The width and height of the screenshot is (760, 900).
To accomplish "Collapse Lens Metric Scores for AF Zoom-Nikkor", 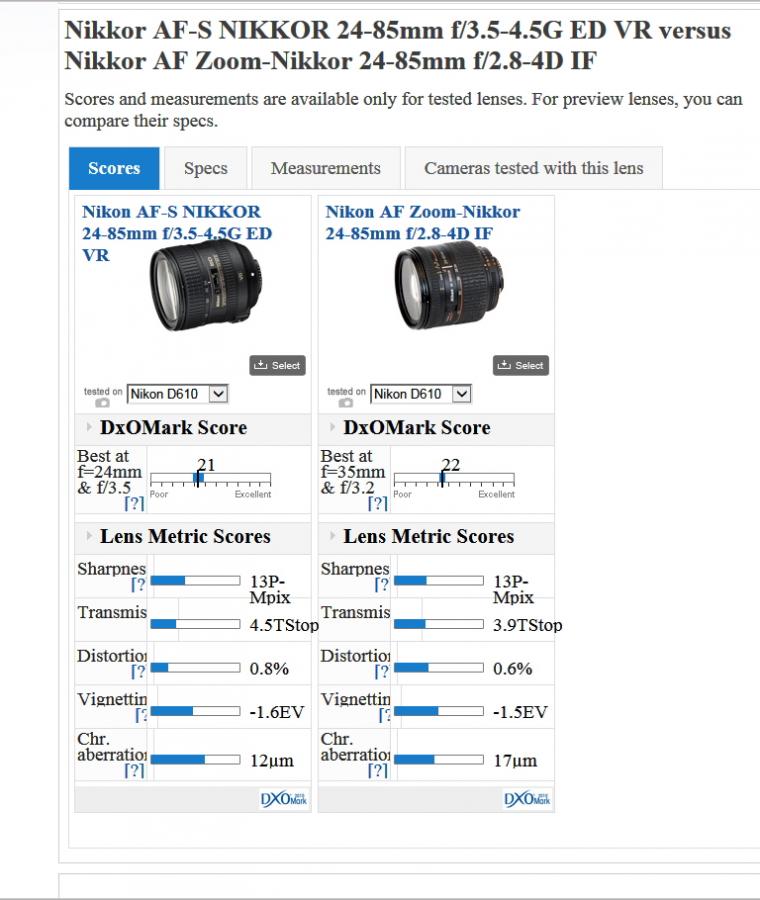I will [x=332, y=536].
